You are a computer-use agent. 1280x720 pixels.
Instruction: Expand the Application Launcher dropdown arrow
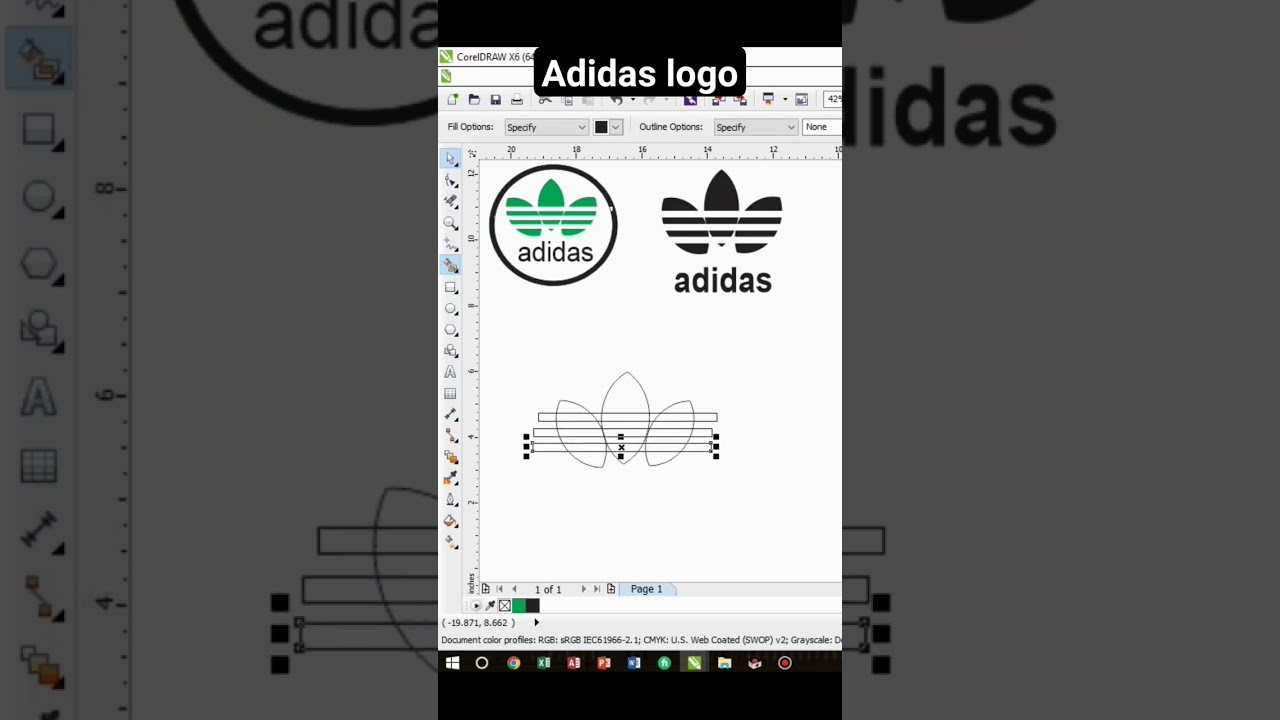(x=785, y=99)
